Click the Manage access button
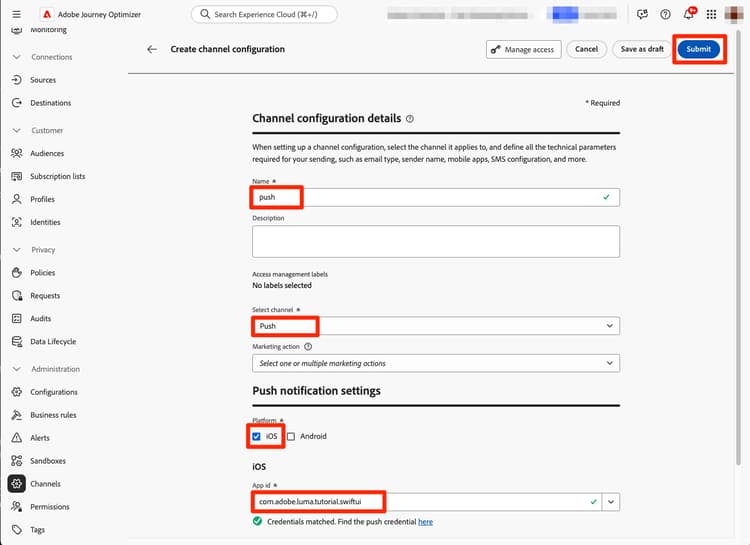Image resolution: width=750 pixels, height=545 pixels. click(523, 49)
